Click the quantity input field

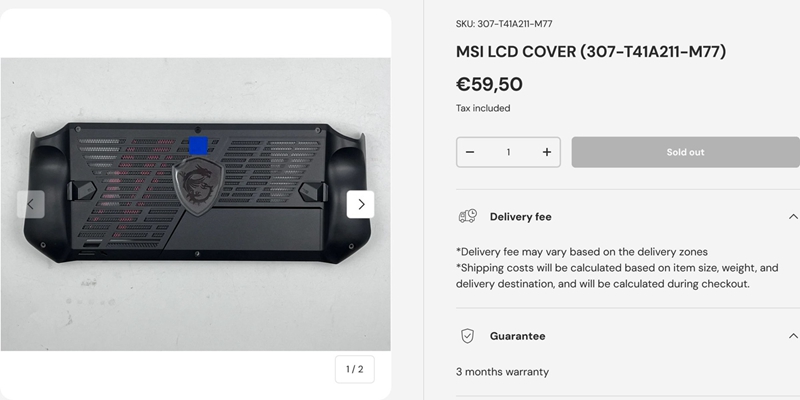(508, 152)
